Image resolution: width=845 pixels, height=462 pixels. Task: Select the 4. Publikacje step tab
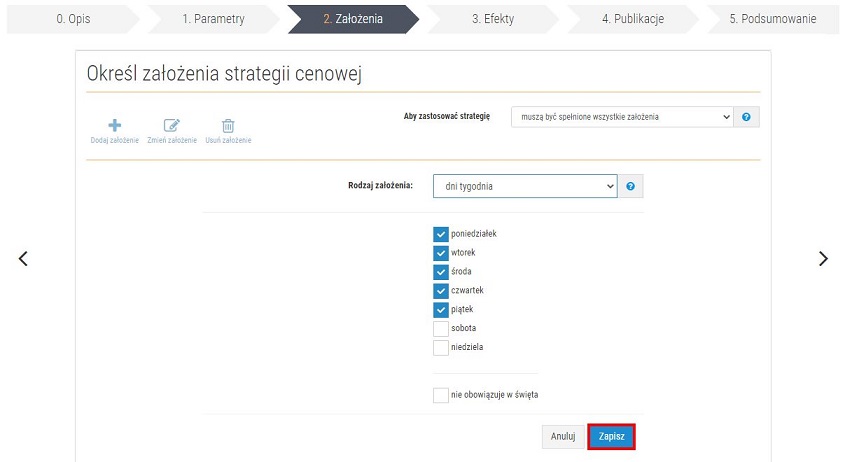click(x=633, y=19)
